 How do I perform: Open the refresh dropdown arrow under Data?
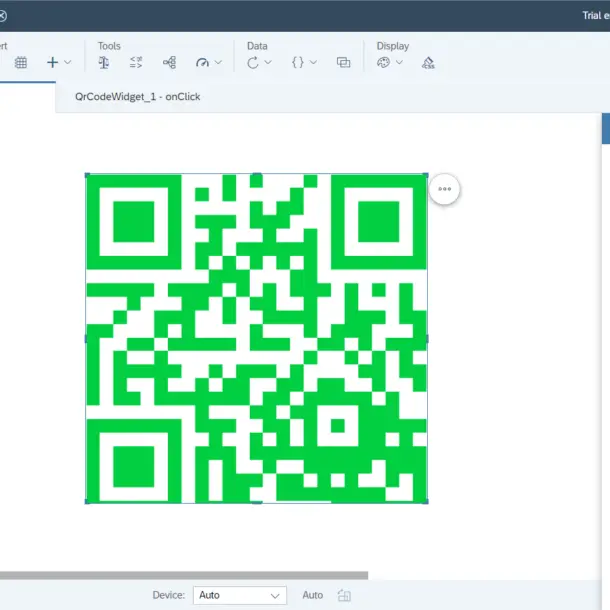tap(268, 62)
